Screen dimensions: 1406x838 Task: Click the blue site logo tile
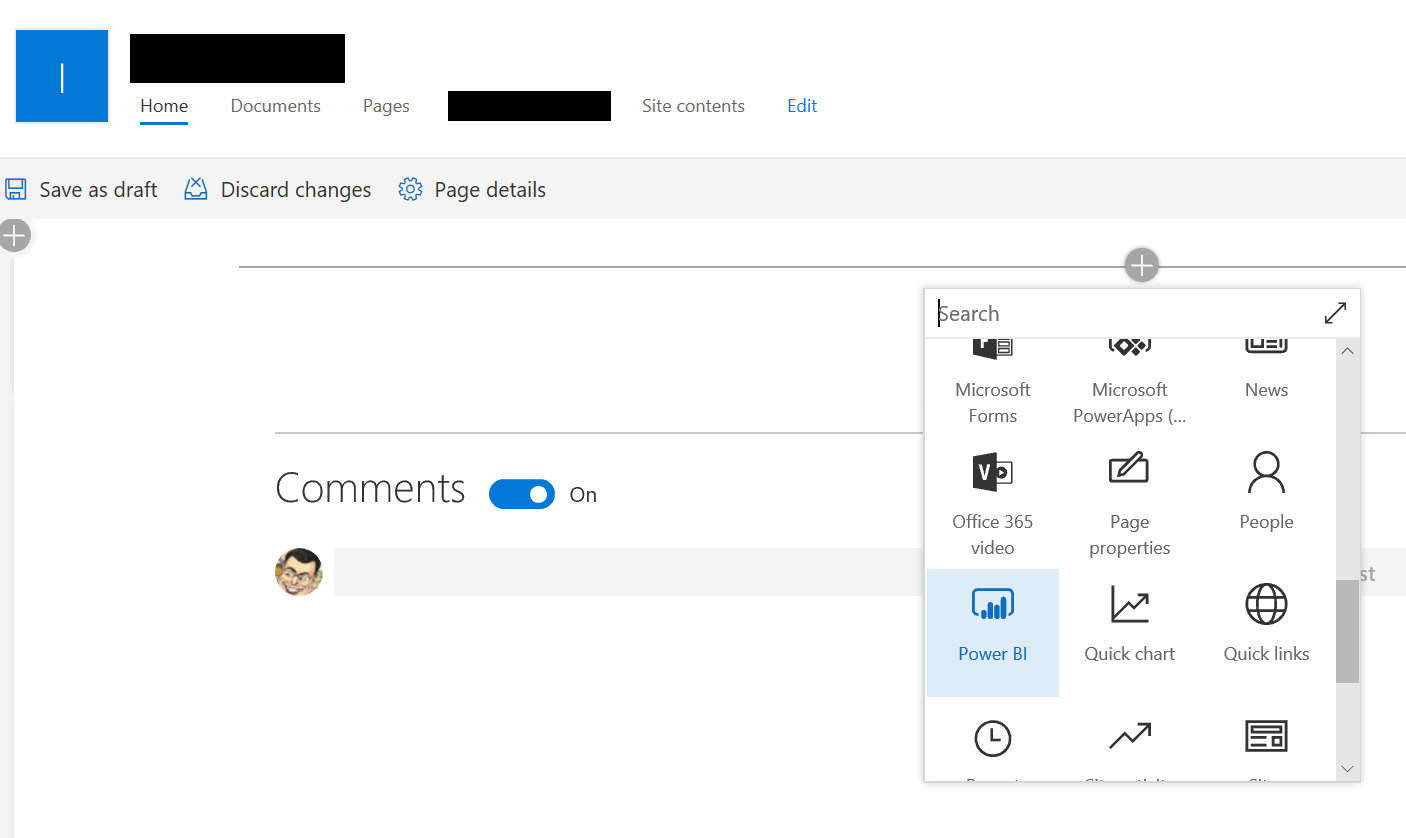click(x=62, y=76)
